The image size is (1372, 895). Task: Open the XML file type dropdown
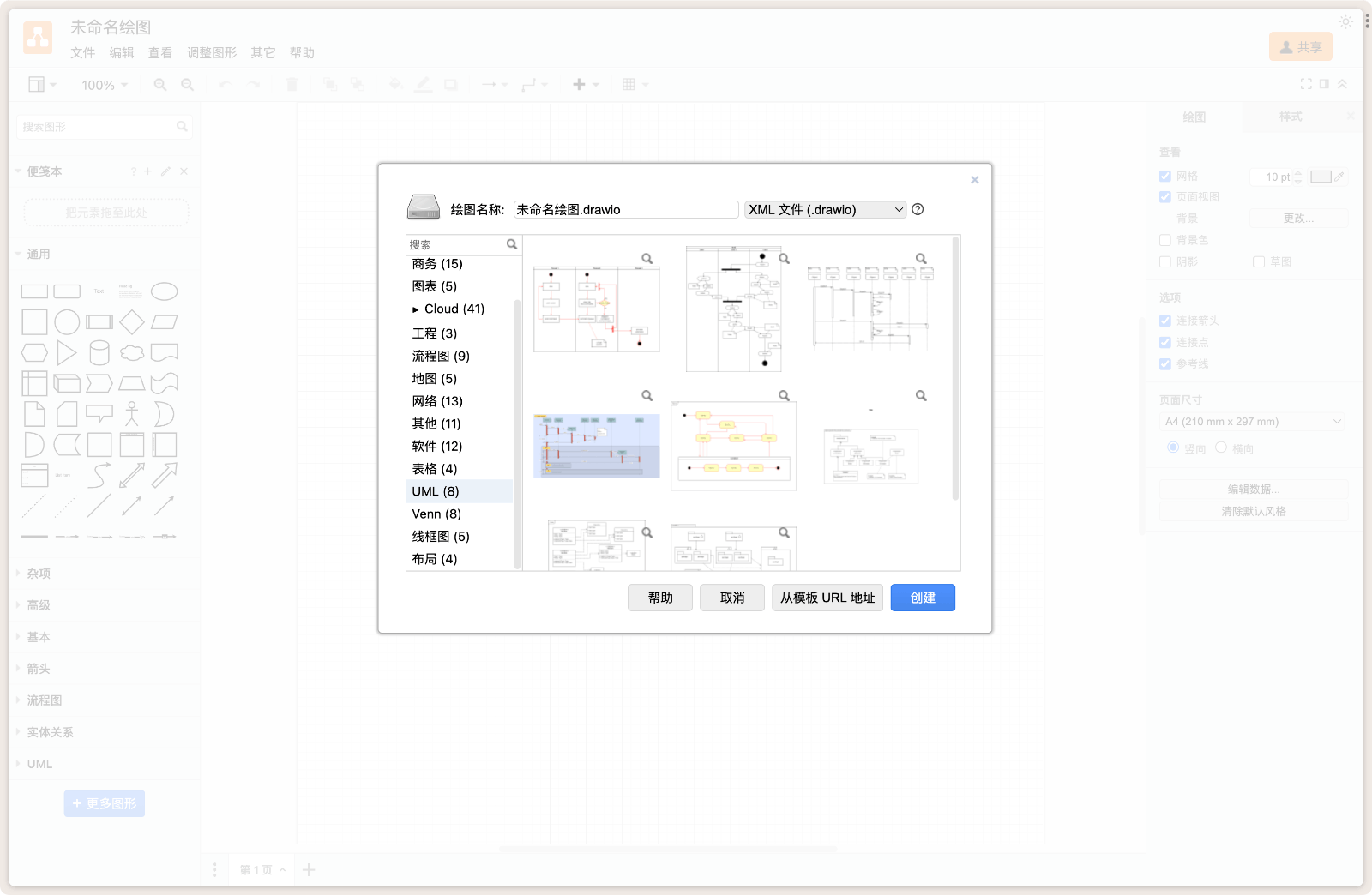click(x=825, y=209)
